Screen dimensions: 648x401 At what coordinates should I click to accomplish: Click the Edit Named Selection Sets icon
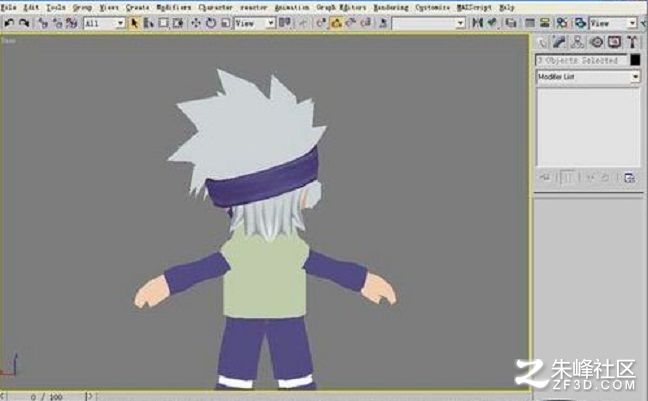click(384, 23)
